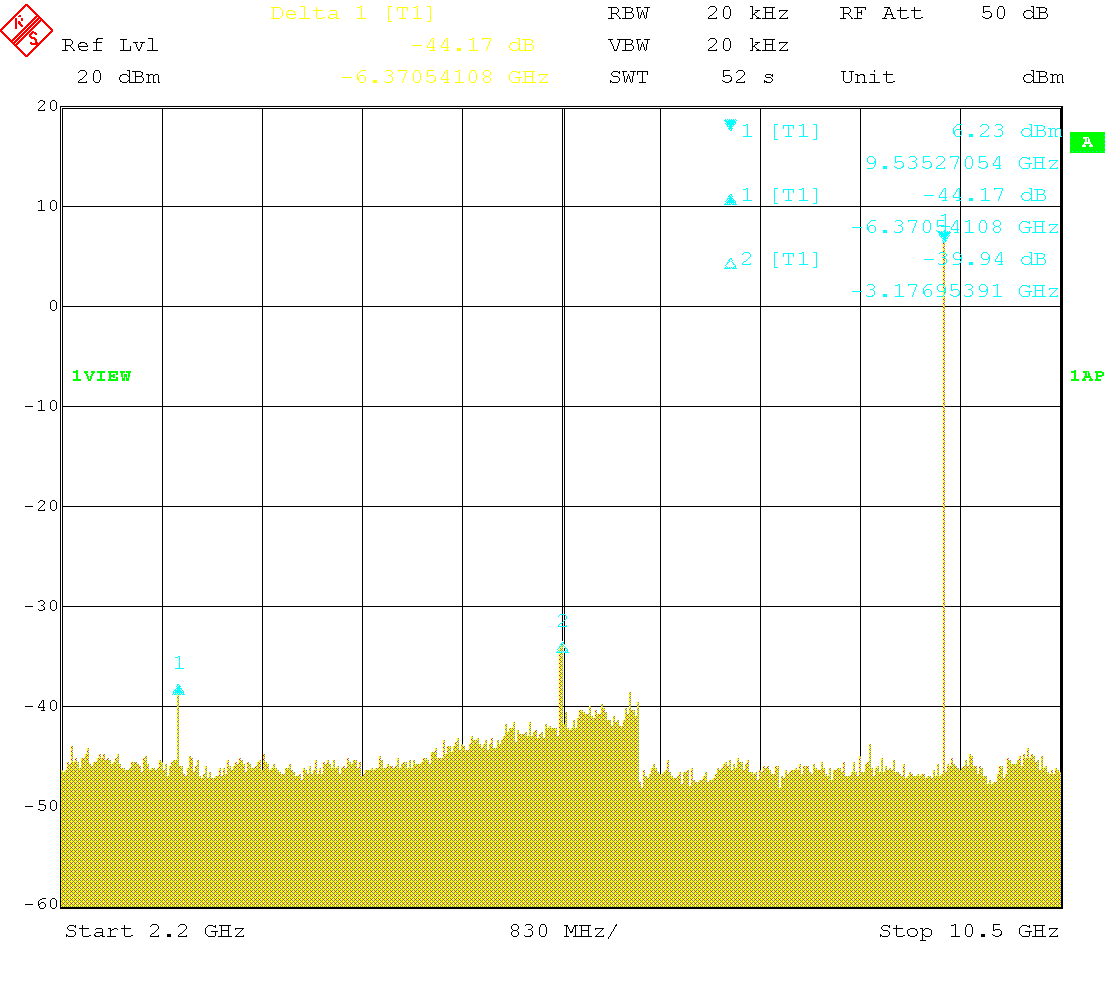Click the sweep time '52 s' value
The image size is (1120, 986).
coord(748,77)
